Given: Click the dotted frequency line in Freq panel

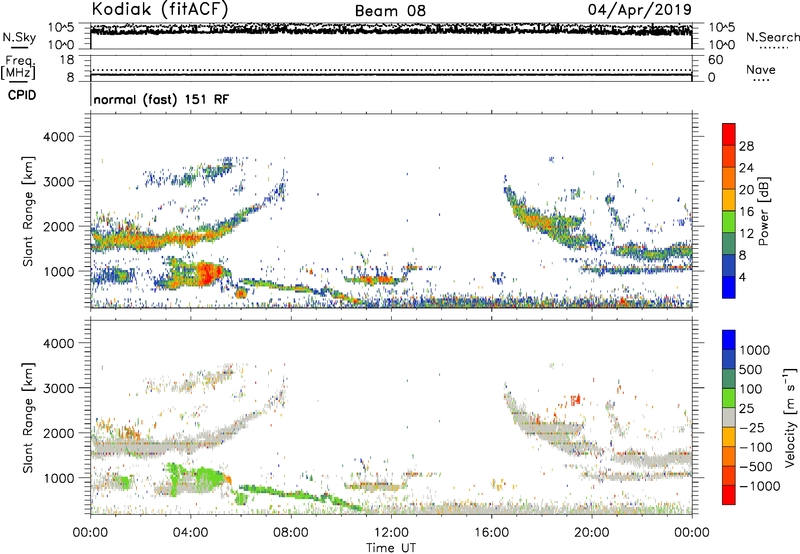Looking at the screenshot, I should tap(391, 70).
